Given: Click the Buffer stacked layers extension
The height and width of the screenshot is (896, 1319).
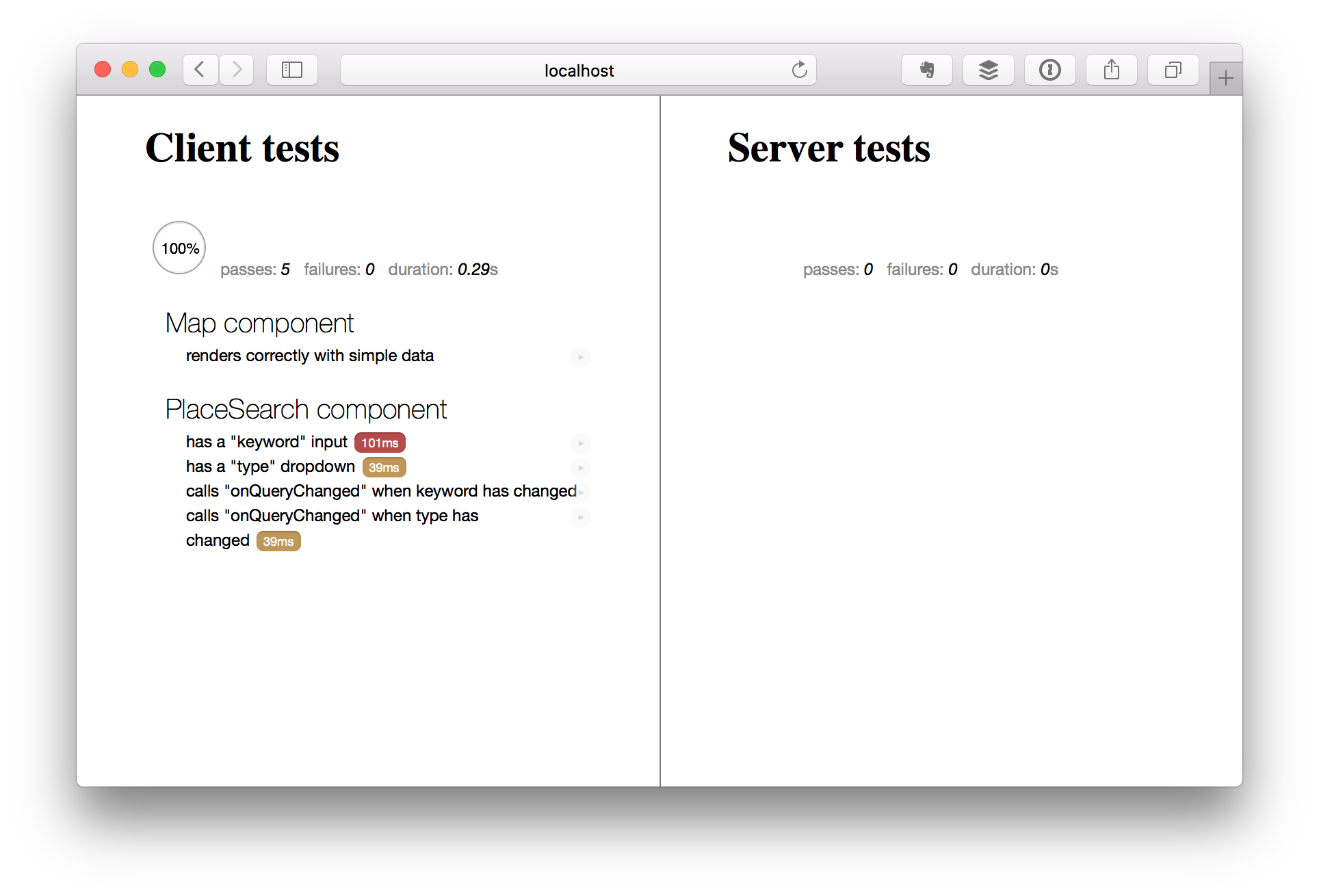Looking at the screenshot, I should (988, 70).
